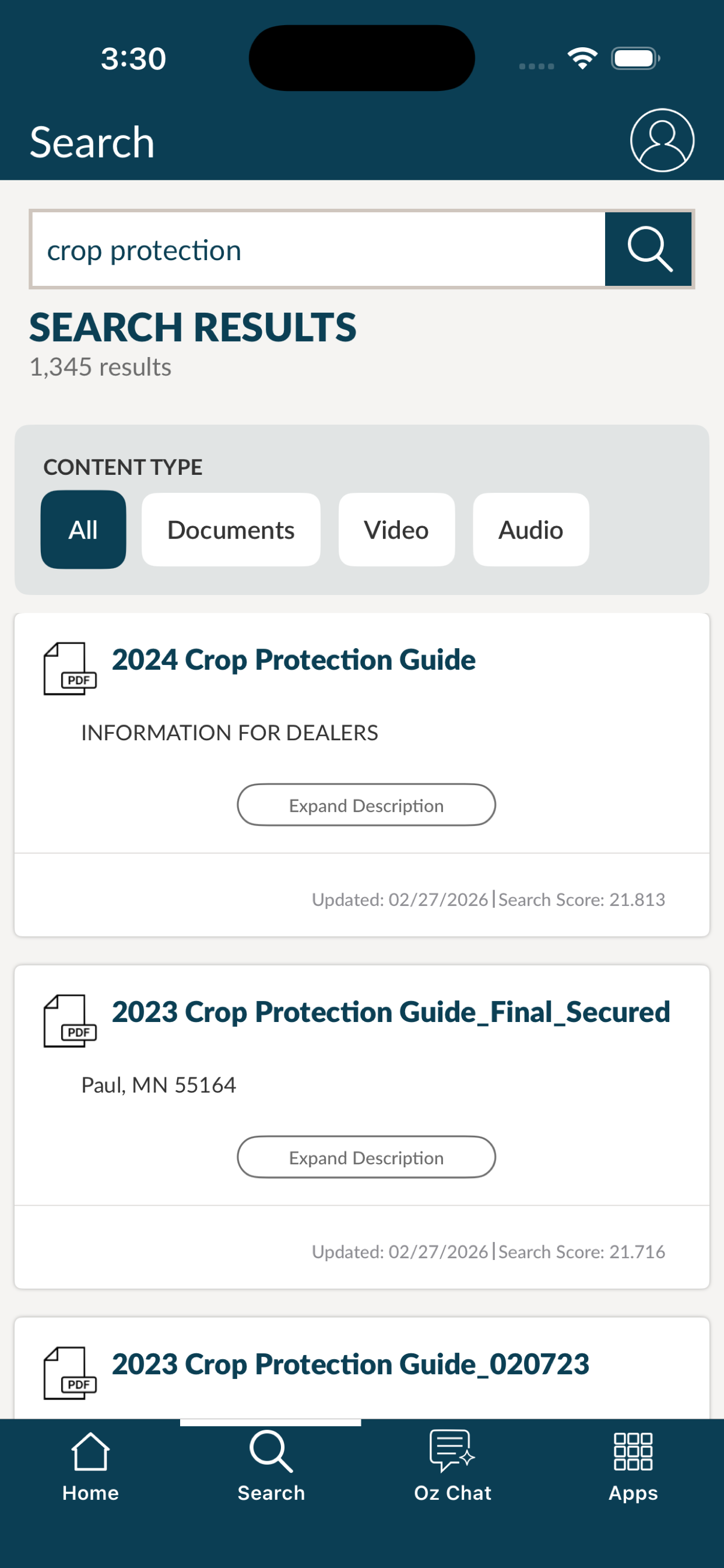The image size is (724, 1568).
Task: Select the All content type filter
Action: pos(83,530)
